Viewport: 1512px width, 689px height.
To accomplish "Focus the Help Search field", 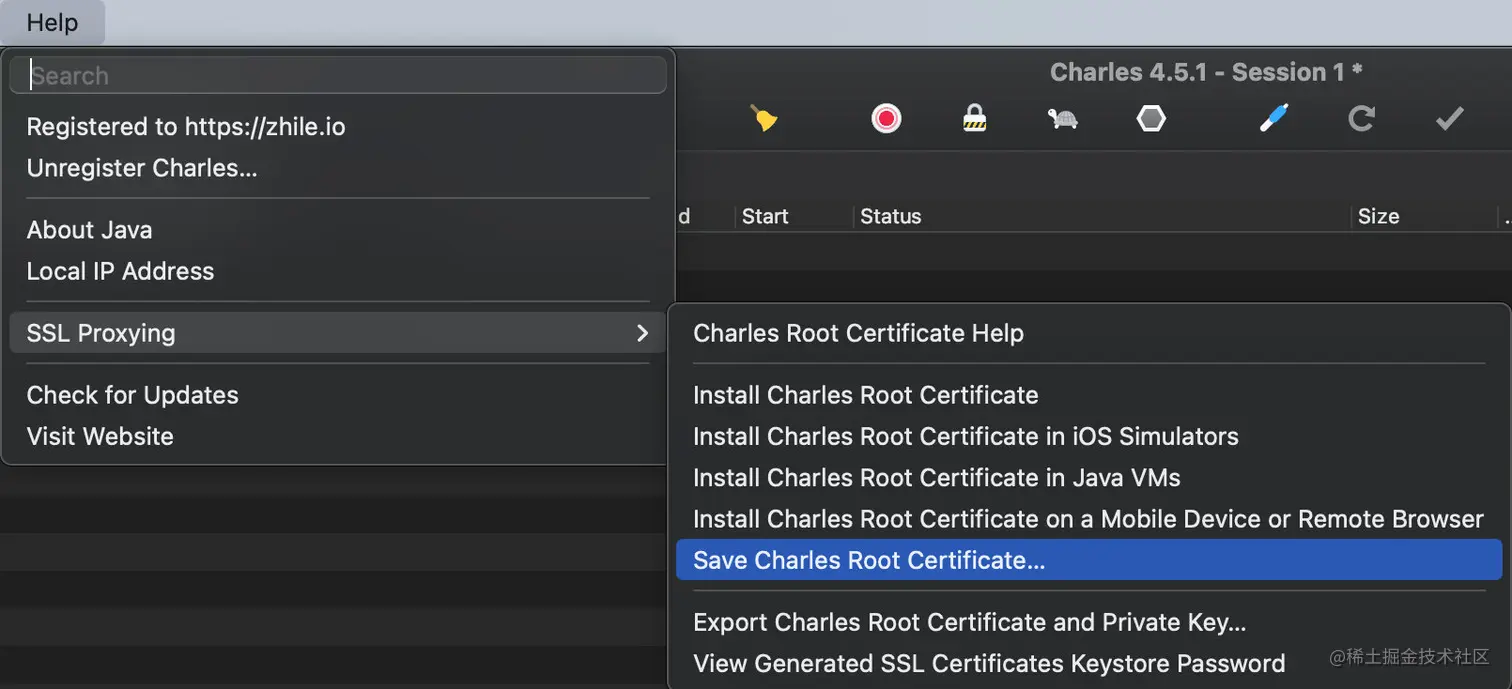I will point(338,75).
